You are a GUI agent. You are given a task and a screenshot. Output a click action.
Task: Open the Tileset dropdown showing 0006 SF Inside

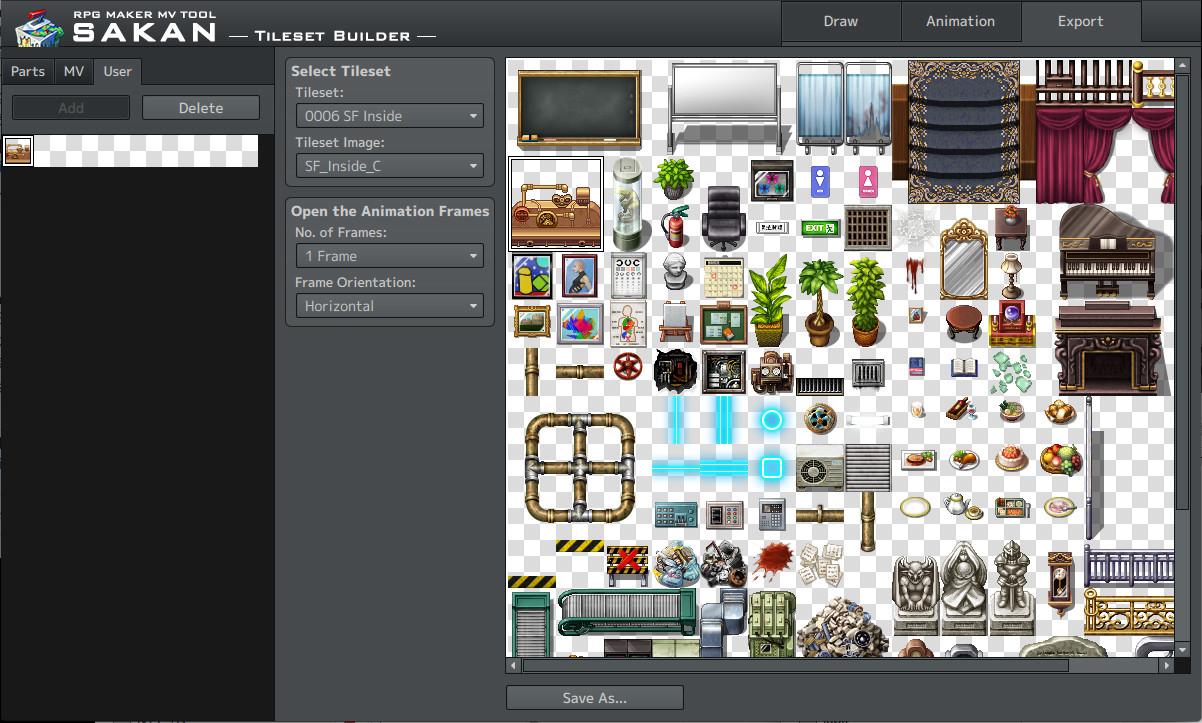389,115
